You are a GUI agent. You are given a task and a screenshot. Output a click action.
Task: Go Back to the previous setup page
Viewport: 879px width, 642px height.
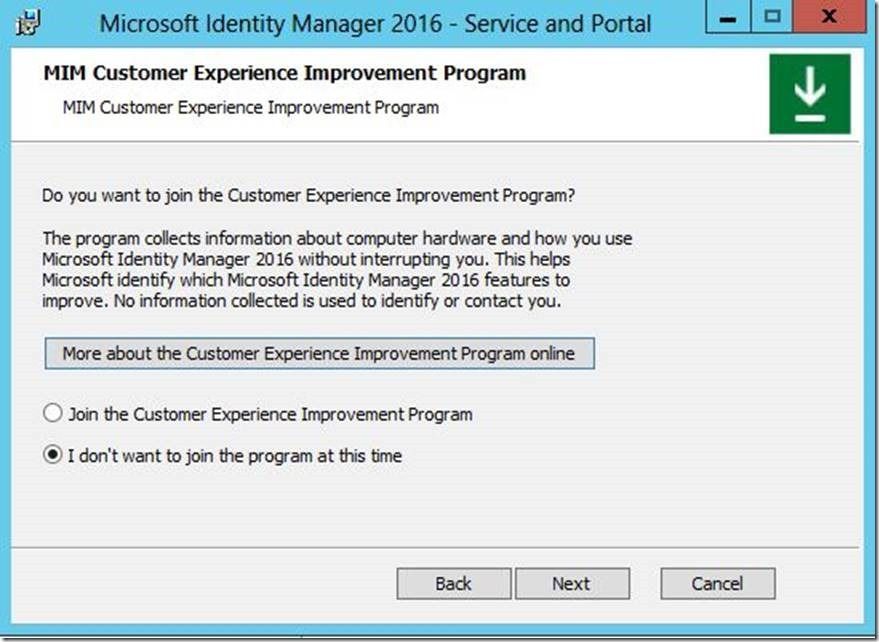click(x=454, y=584)
